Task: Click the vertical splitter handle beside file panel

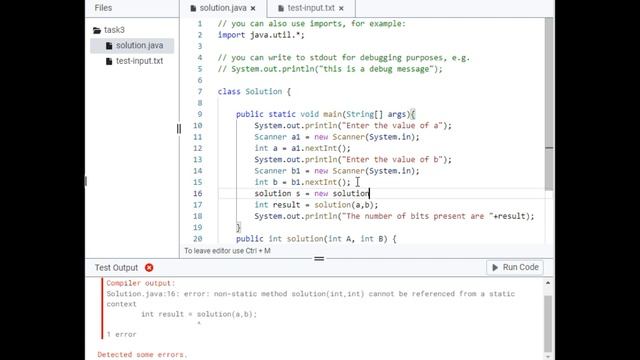Action: [x=179, y=129]
